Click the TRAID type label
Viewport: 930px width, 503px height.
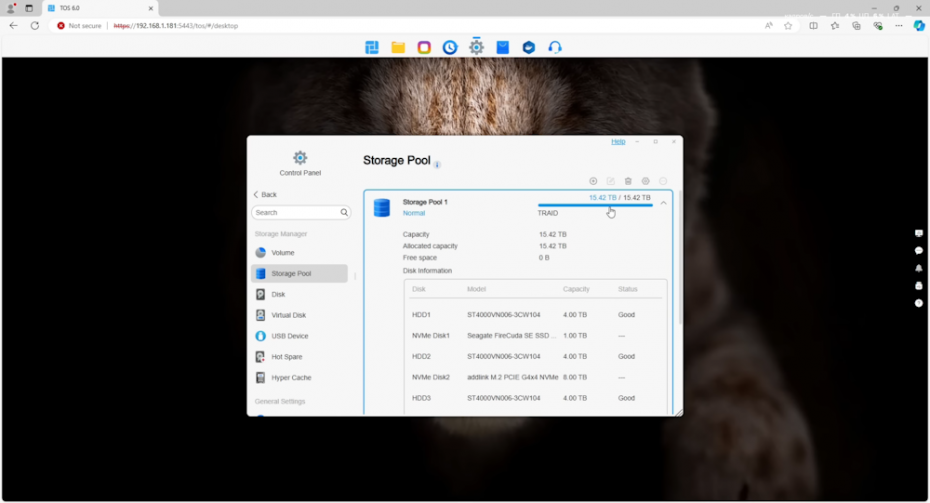pyautogui.click(x=547, y=213)
